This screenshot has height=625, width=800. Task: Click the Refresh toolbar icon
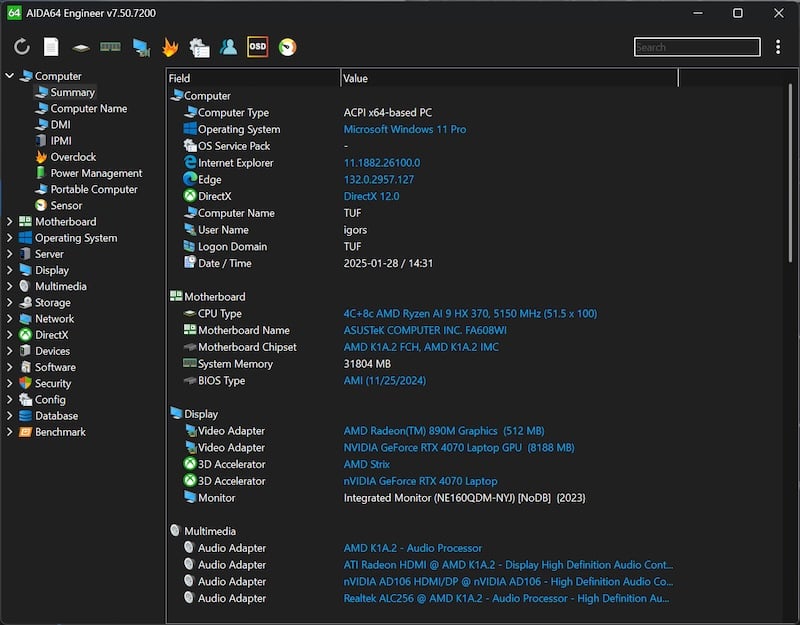tap(21, 47)
